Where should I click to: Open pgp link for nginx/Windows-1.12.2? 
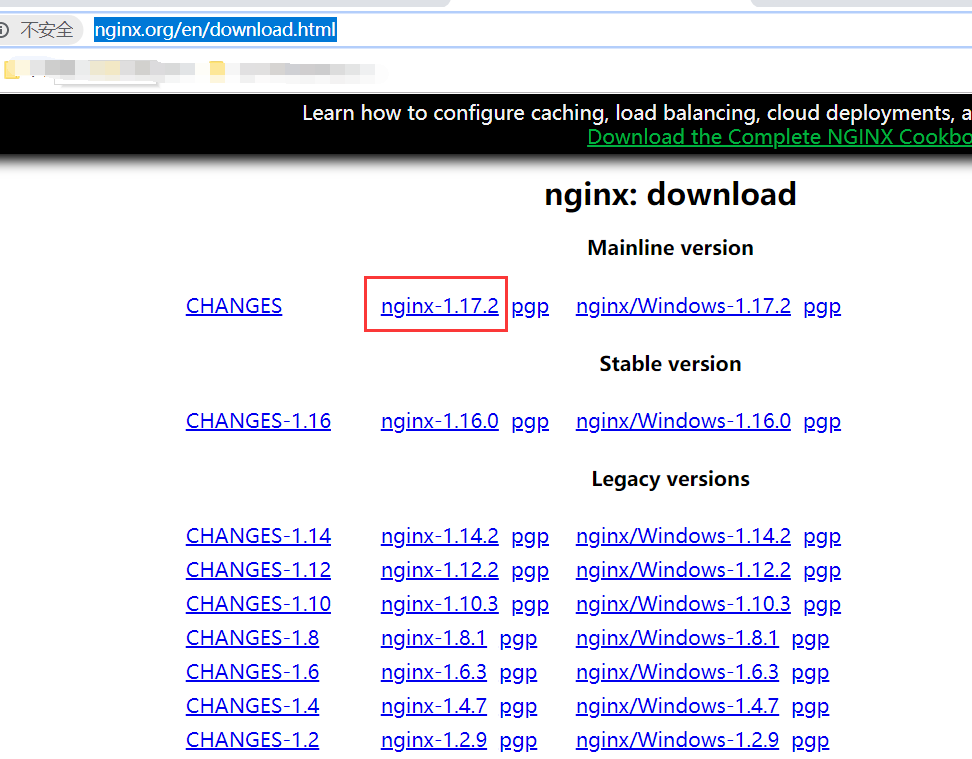[822, 572]
